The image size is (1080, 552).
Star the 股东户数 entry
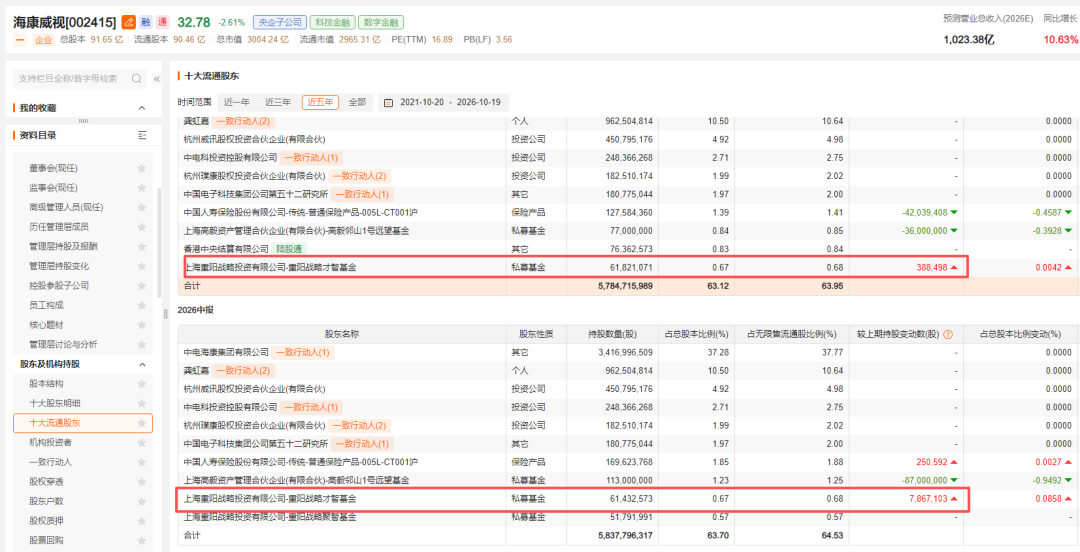tap(142, 501)
